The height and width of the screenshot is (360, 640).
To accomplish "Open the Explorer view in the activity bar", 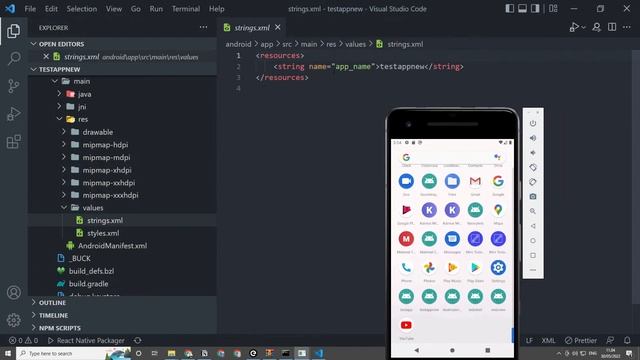I will pyautogui.click(x=13, y=31).
